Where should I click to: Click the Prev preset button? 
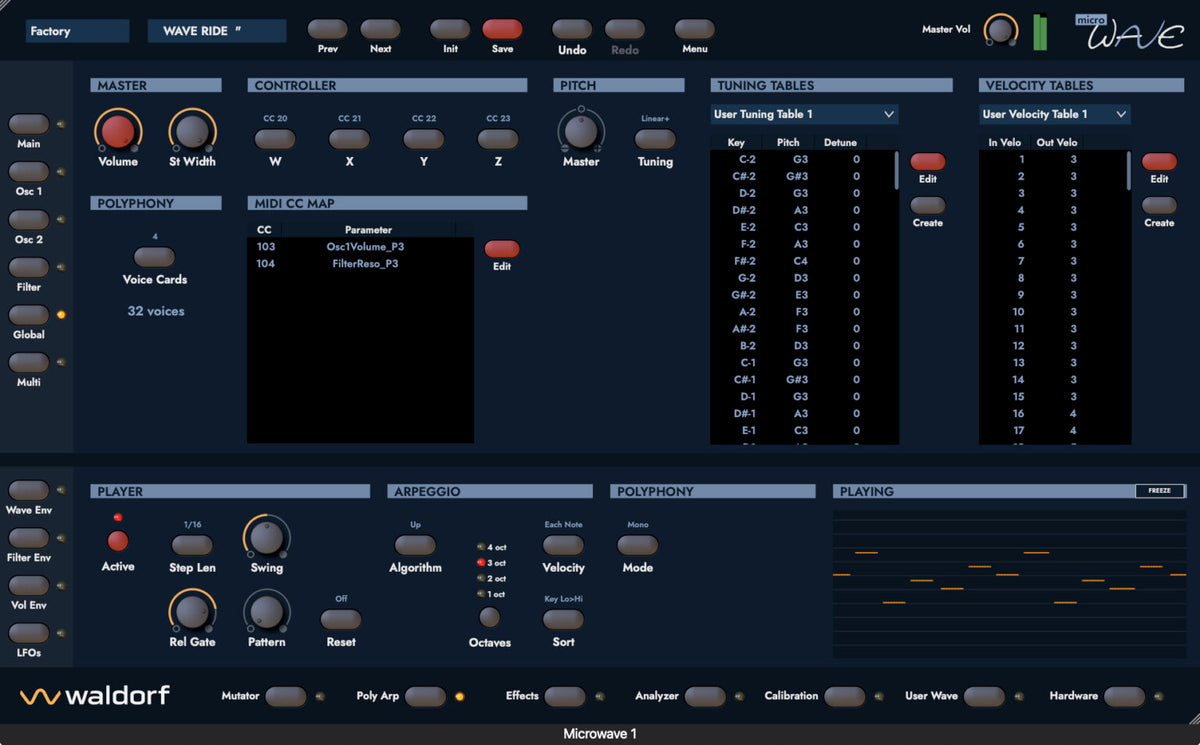coord(327,30)
